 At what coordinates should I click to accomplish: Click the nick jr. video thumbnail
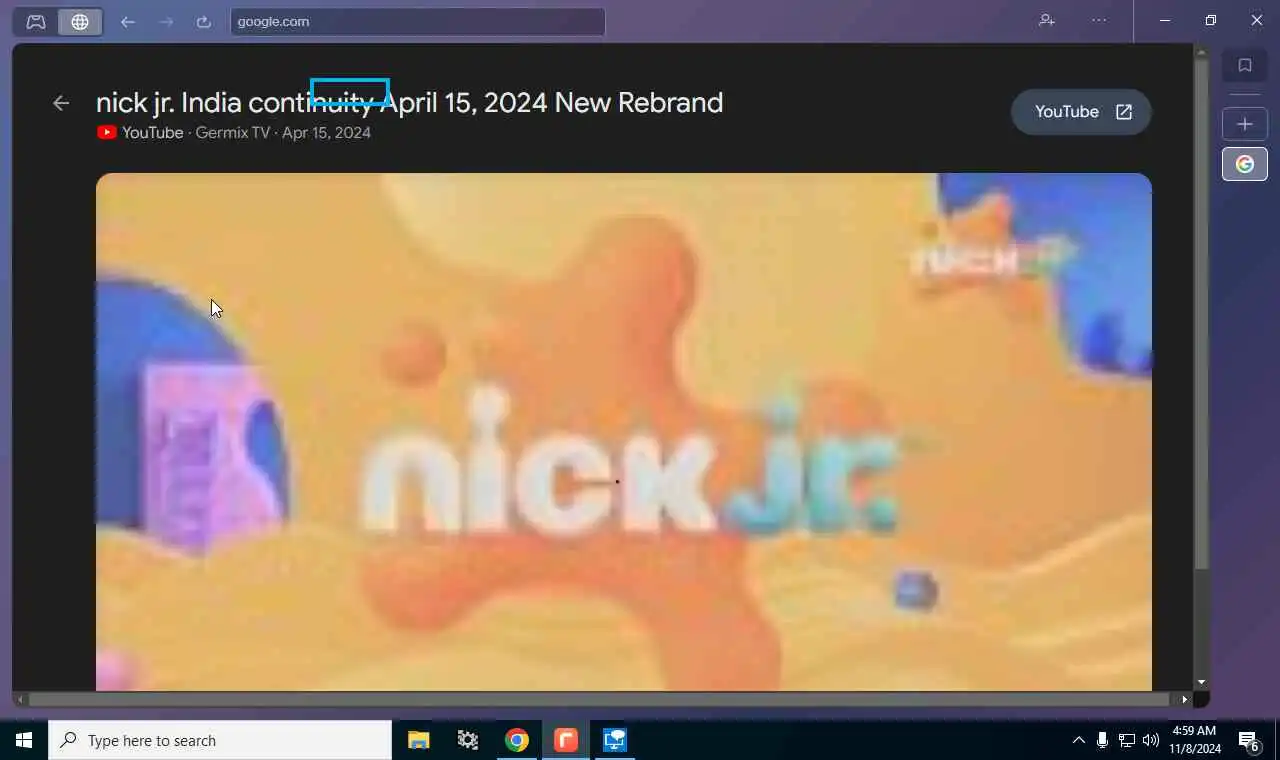[624, 432]
